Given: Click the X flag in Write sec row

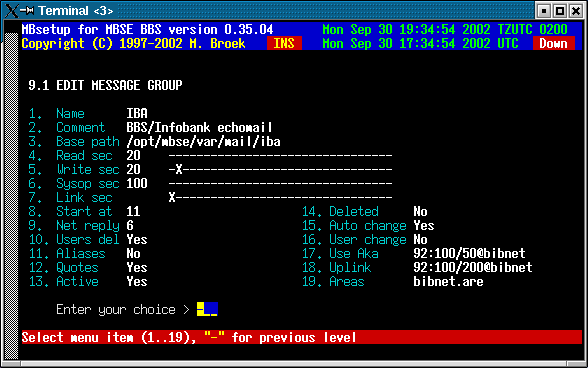Looking at the screenshot, I should (x=179, y=170).
